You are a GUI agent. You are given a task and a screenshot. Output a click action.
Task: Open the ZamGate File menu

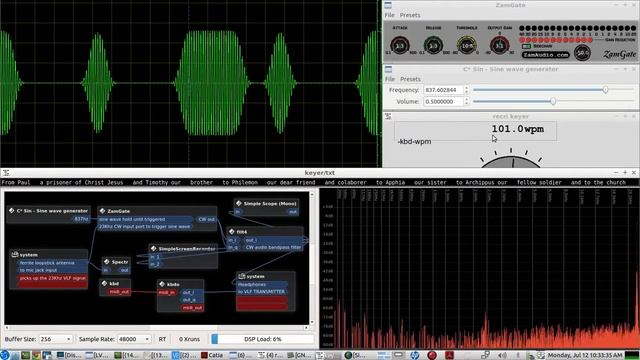(389, 15)
